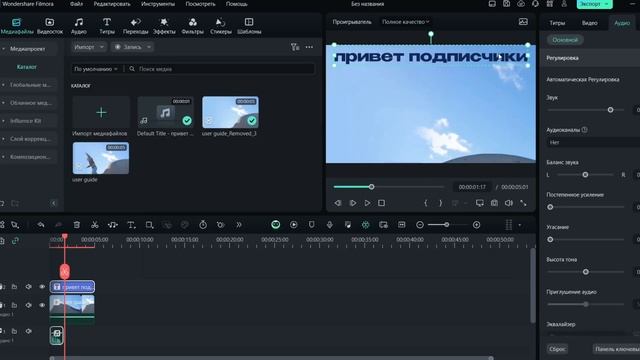Open the Файл menu

pos(76,4)
